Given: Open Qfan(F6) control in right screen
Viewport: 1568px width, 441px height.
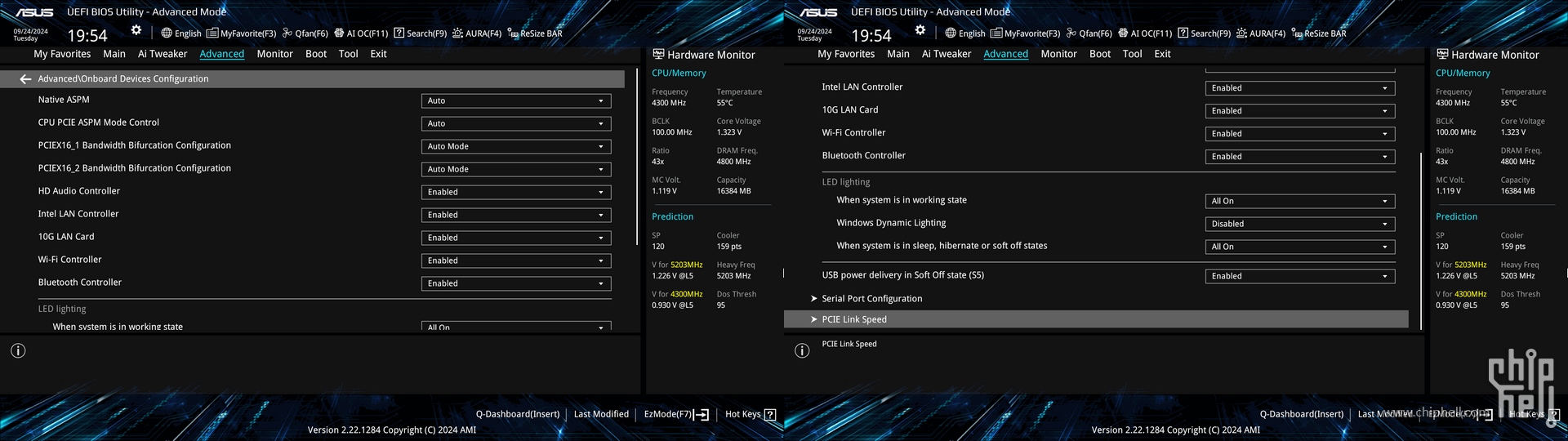Looking at the screenshot, I should tap(1089, 33).
